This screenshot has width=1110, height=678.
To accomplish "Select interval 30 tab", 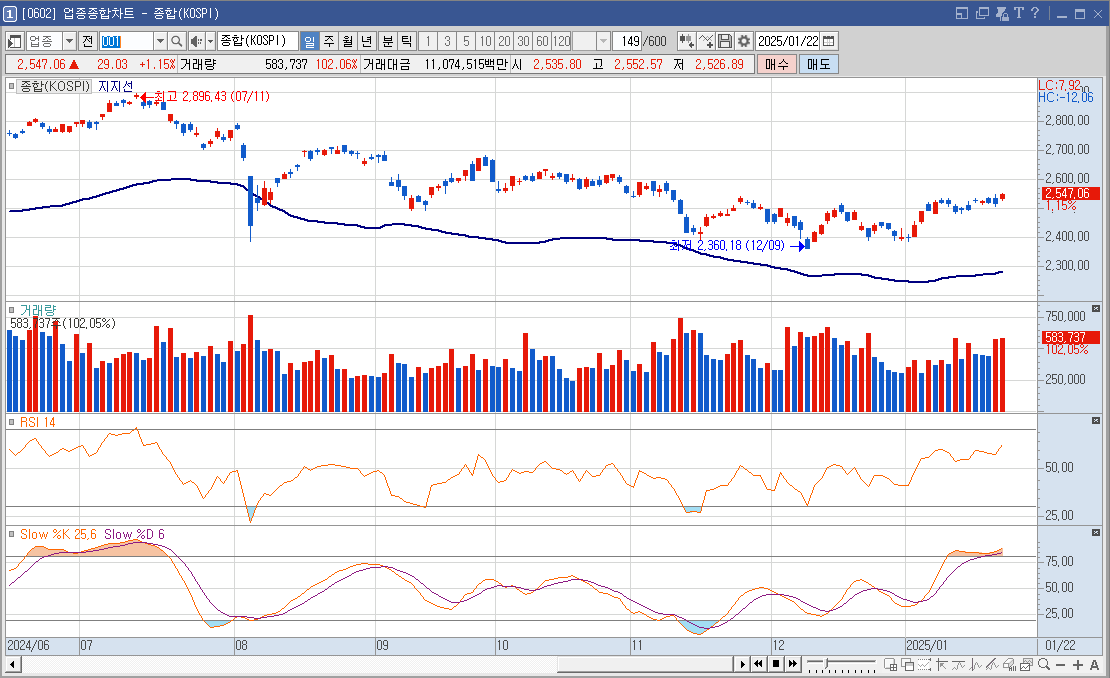I will [523, 41].
